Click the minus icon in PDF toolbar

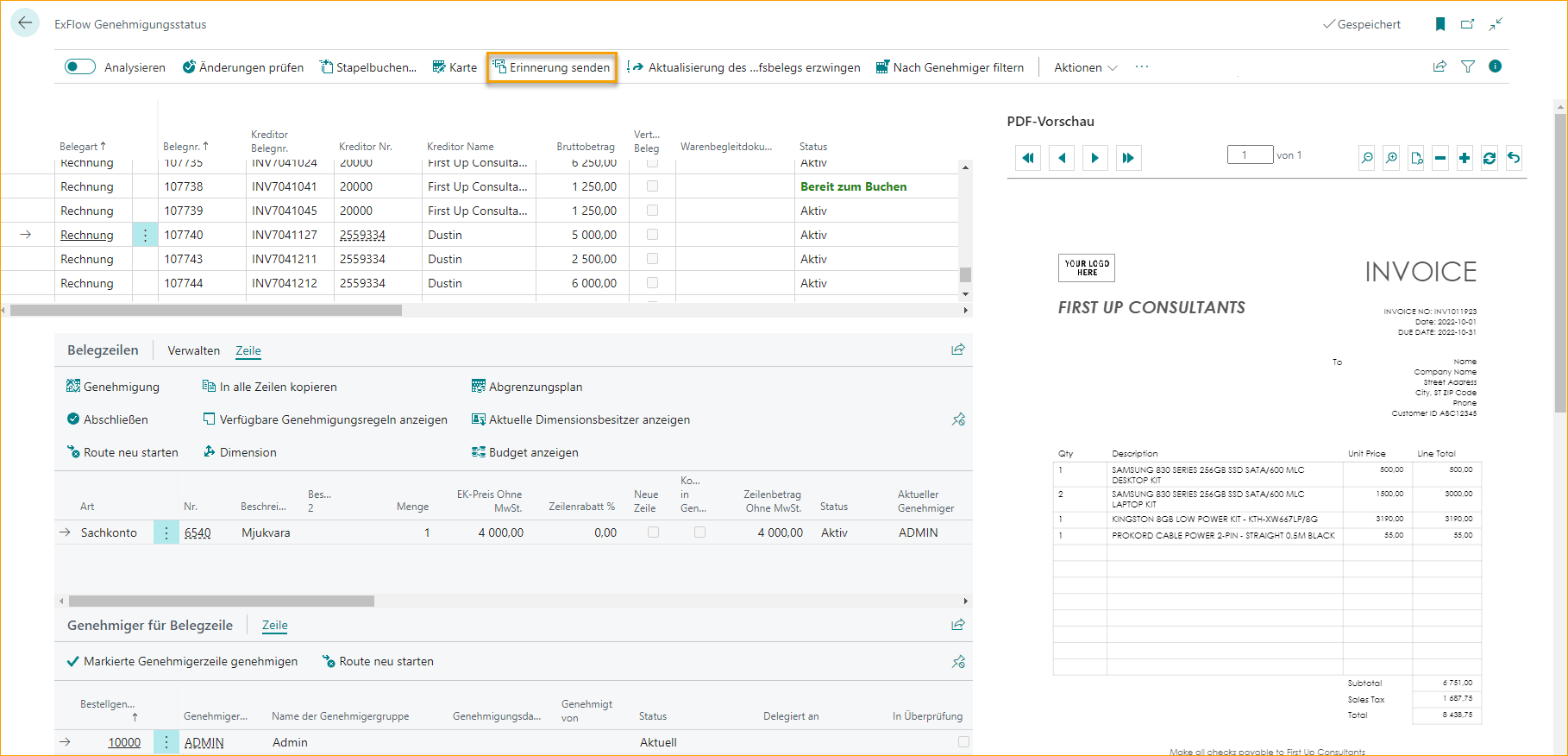pos(1440,158)
